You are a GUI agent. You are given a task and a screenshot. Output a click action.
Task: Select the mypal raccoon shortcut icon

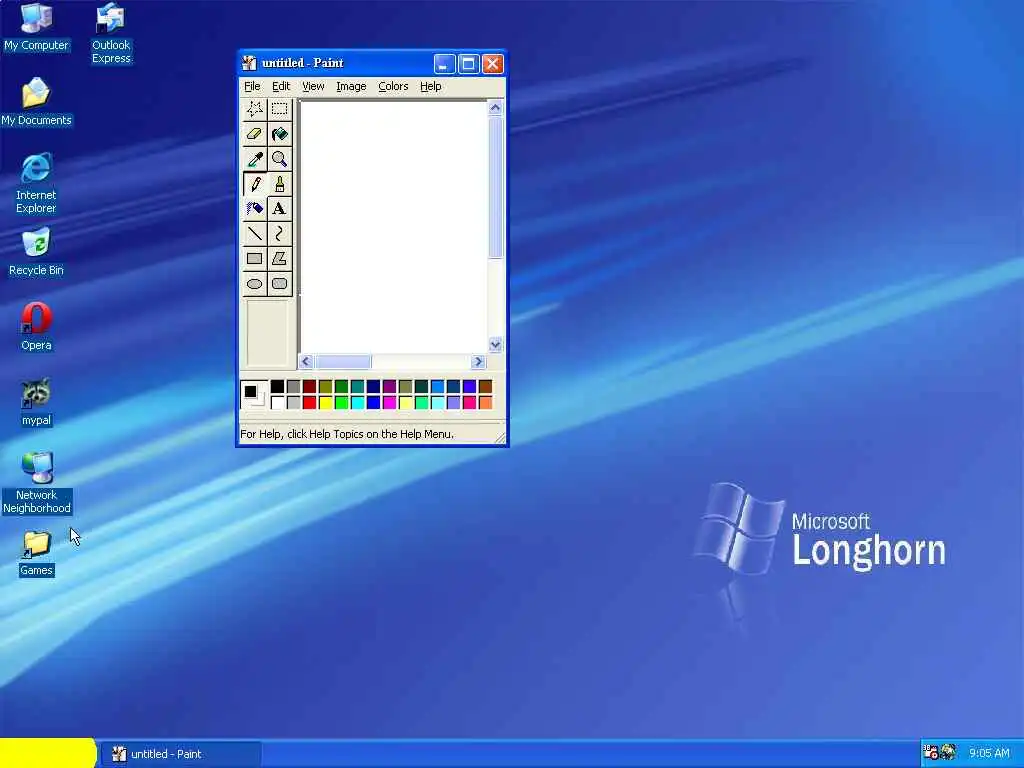pyautogui.click(x=36, y=402)
